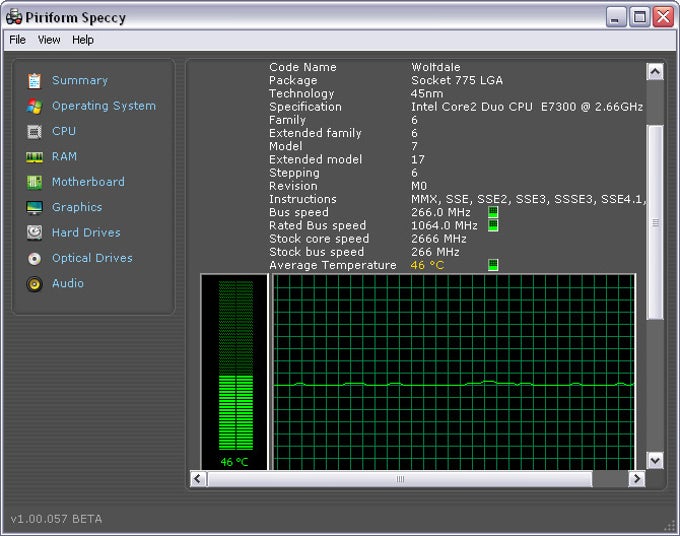680x536 pixels.
Task: Click the Motherboard icon
Action: click(34, 182)
